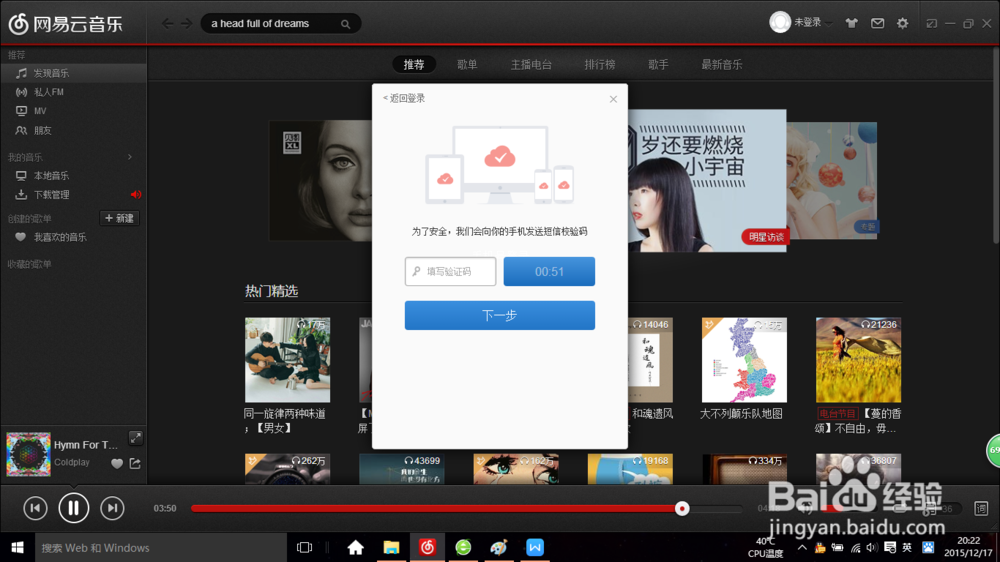This screenshot has width=1000, height=562.
Task: Select the 推荐 tab
Action: tap(414, 64)
